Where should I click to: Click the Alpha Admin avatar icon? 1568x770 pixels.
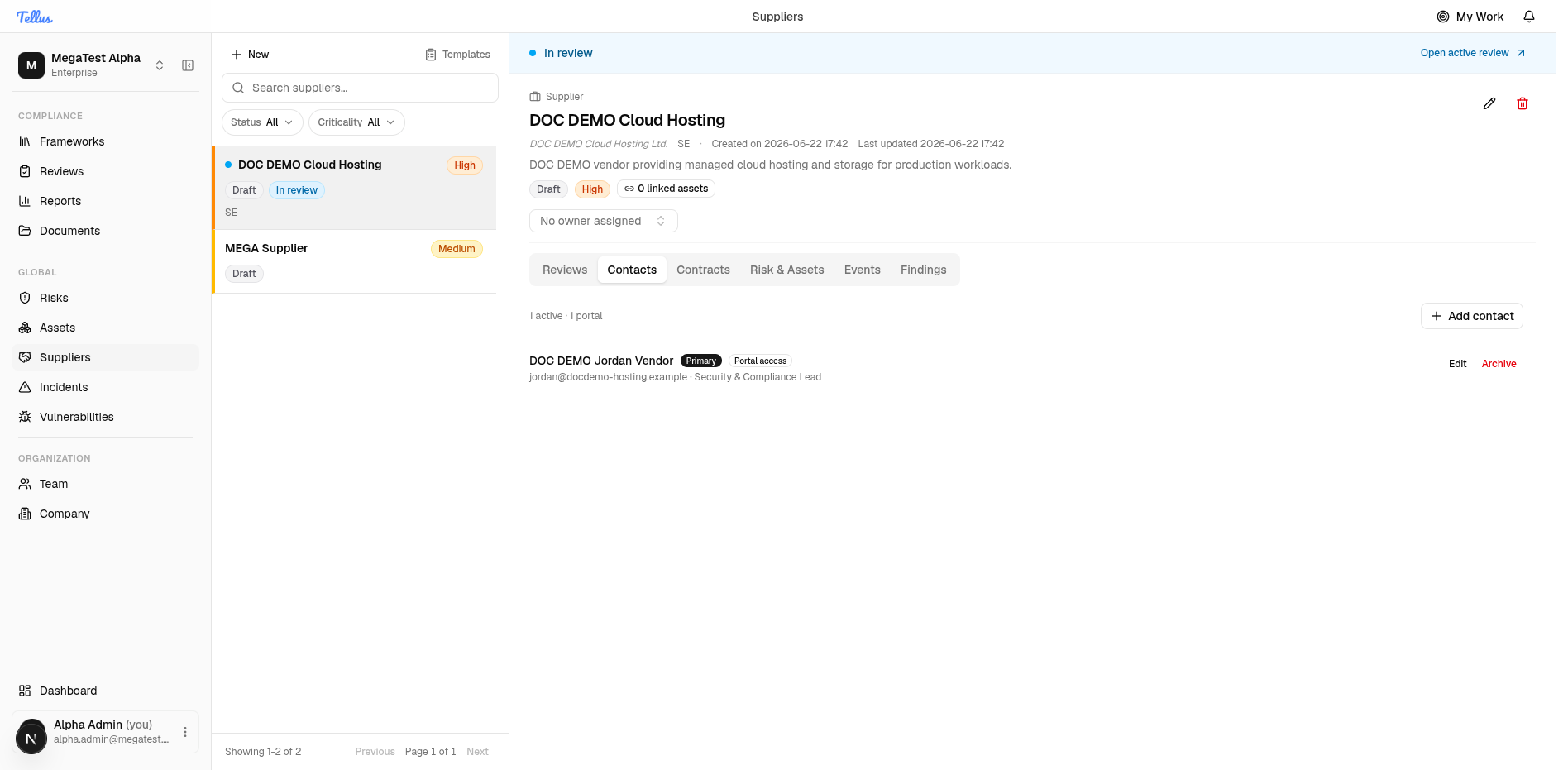[31, 736]
